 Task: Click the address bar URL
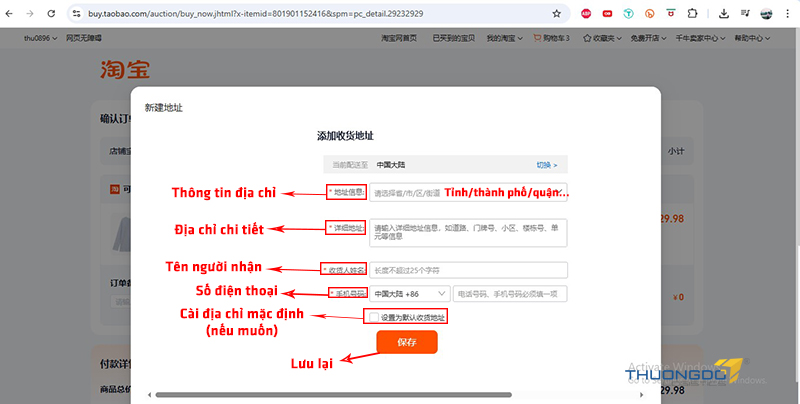click(x=255, y=14)
